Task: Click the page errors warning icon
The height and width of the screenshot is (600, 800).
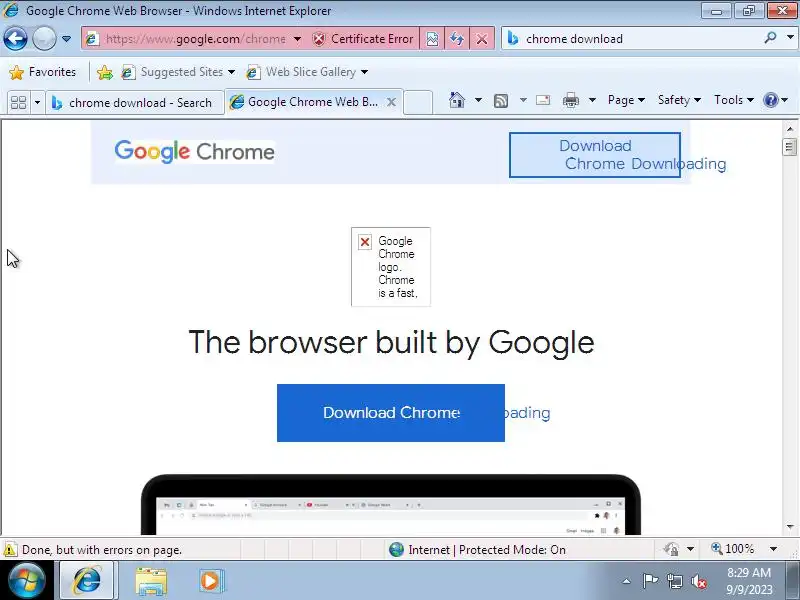Action: 10,549
